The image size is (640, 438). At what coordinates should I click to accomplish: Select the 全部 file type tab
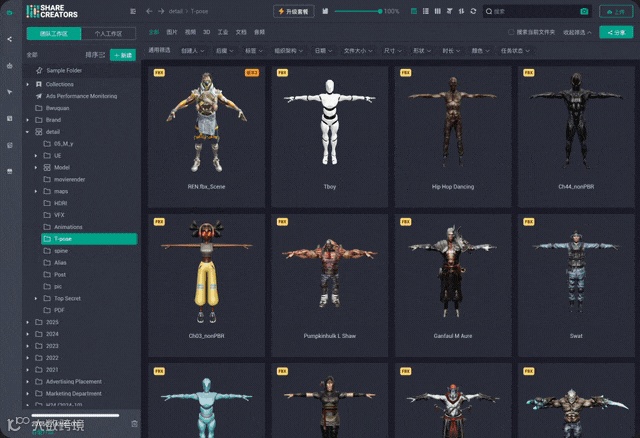154,32
